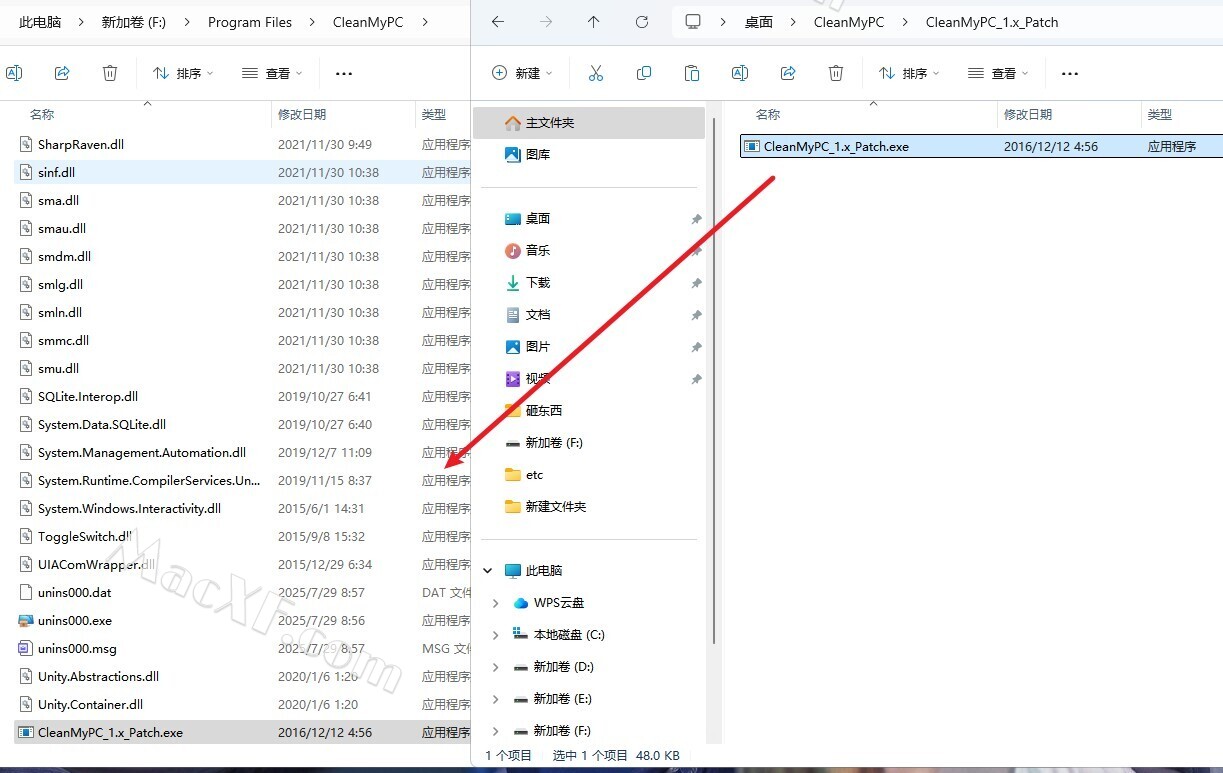Select CleanMyPC_1.x_Patch.exe in right window
Image resolution: width=1223 pixels, height=773 pixels.
(x=982, y=146)
